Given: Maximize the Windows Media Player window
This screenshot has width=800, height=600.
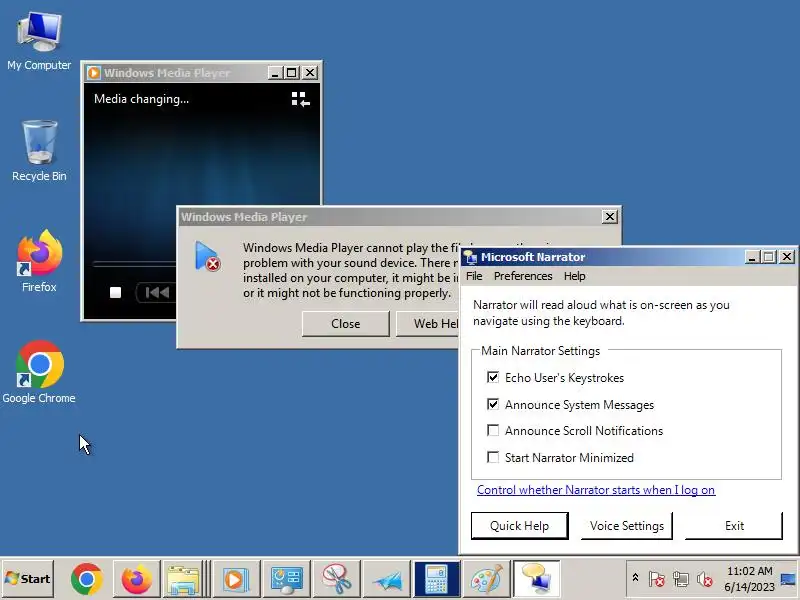Looking at the screenshot, I should pos(291,73).
